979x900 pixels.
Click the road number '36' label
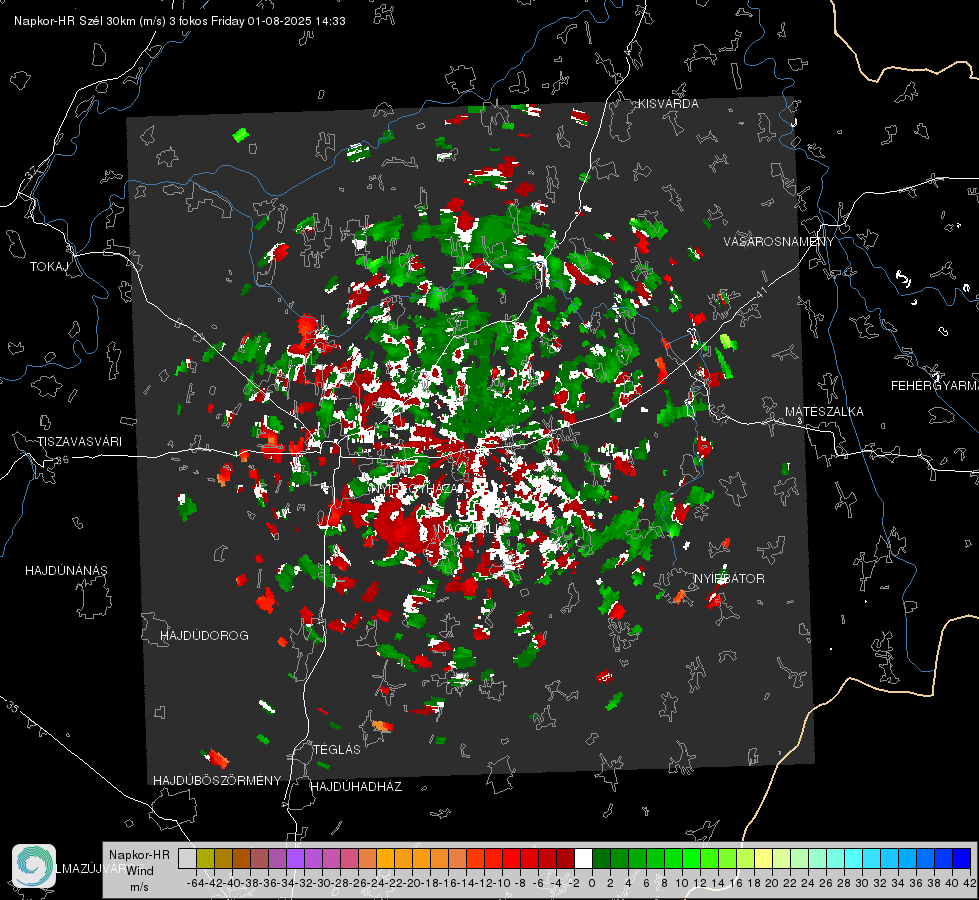[x=62, y=460]
